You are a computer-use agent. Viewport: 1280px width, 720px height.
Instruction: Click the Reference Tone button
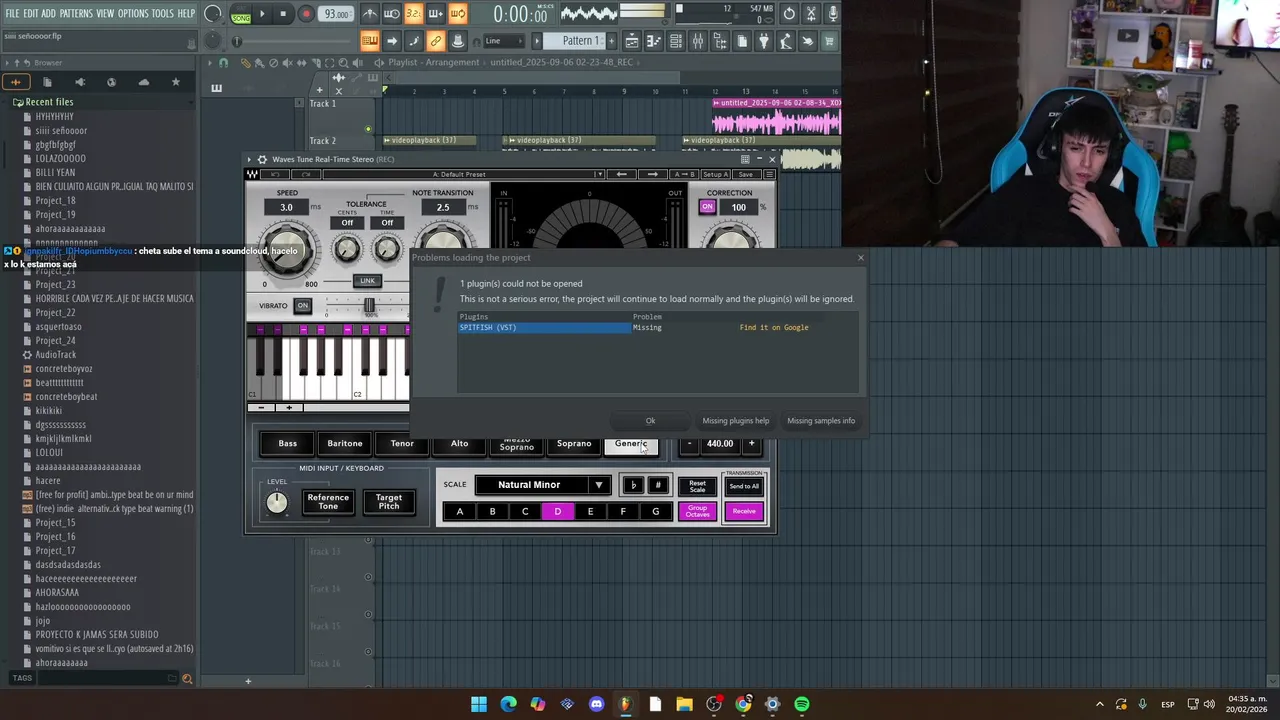328,502
